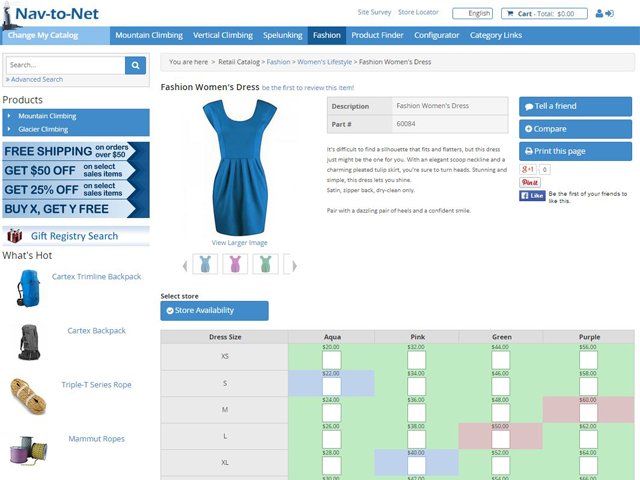Click the View Larger Image link
The height and width of the screenshot is (480, 640).
click(x=239, y=243)
